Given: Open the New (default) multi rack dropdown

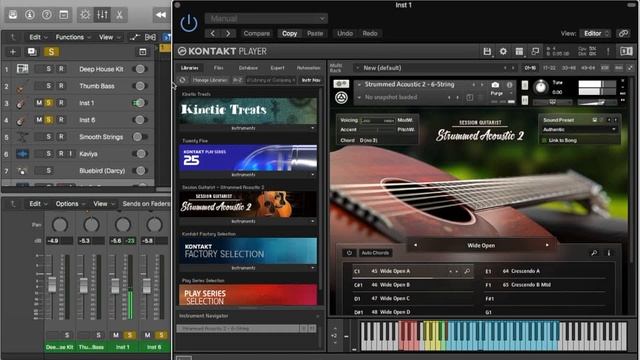Looking at the screenshot, I should (x=435, y=68).
